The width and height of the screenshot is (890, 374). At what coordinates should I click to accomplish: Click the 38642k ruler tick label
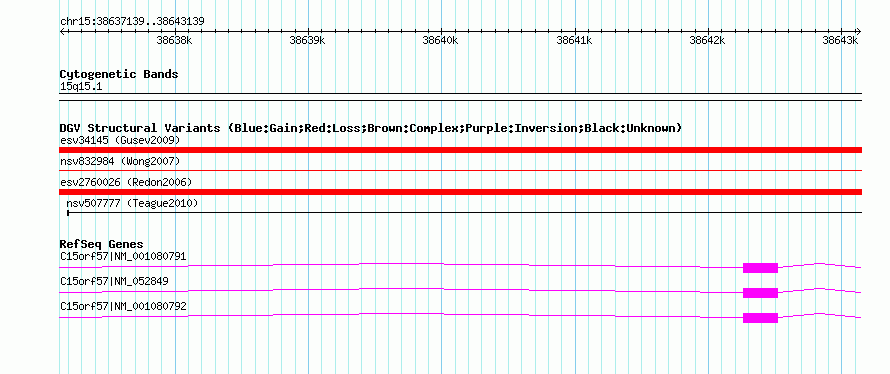click(707, 40)
